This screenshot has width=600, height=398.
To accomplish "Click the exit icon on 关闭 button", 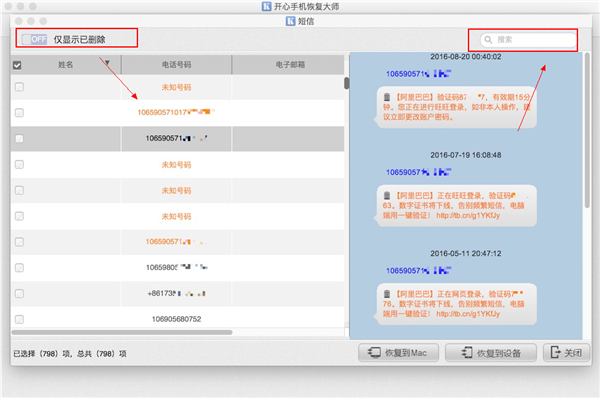I will pyautogui.click(x=555, y=352).
